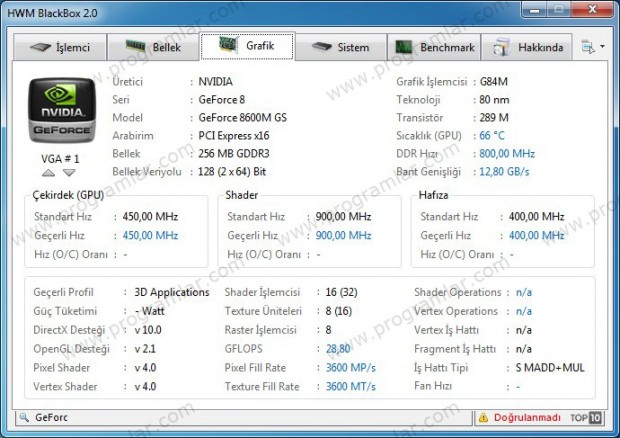The image size is (620, 438).
Task: Click the v 10.0 DirectX value
Action: click(147, 330)
